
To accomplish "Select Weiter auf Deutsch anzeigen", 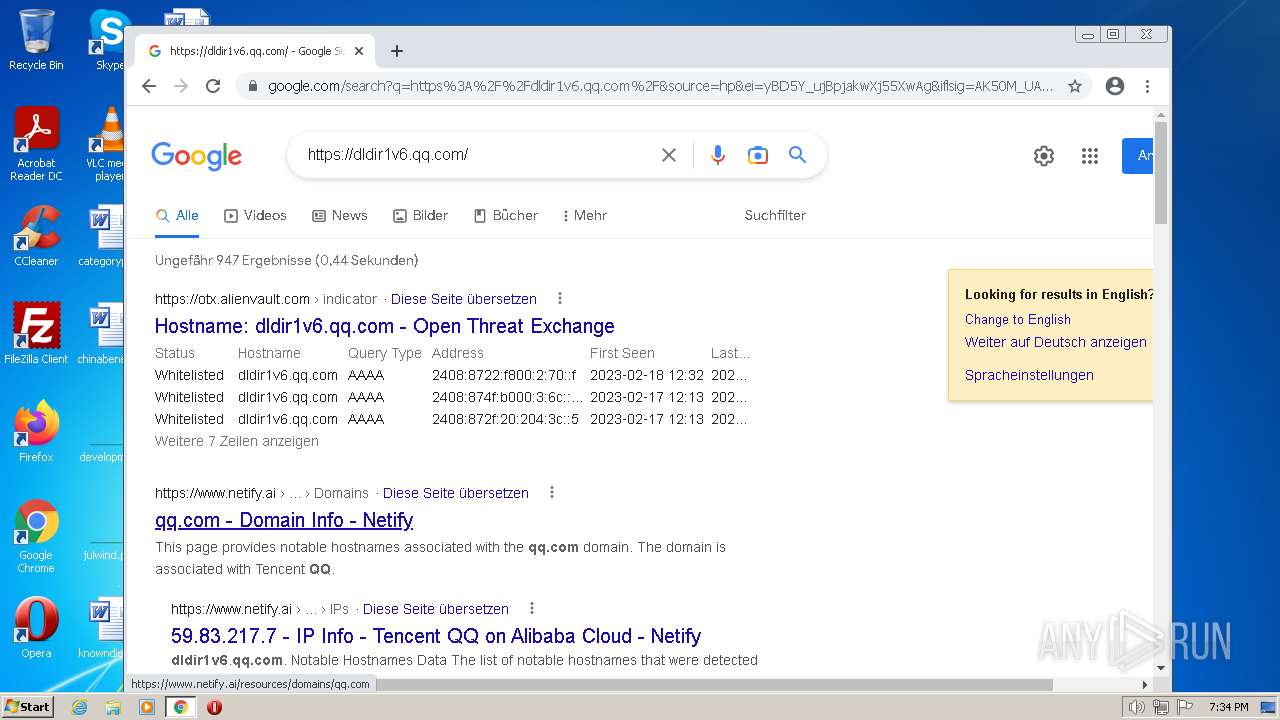I will click(1056, 342).
